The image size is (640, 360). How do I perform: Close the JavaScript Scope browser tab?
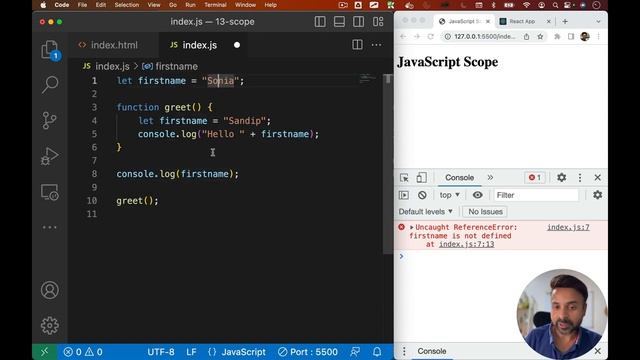pos(488,21)
